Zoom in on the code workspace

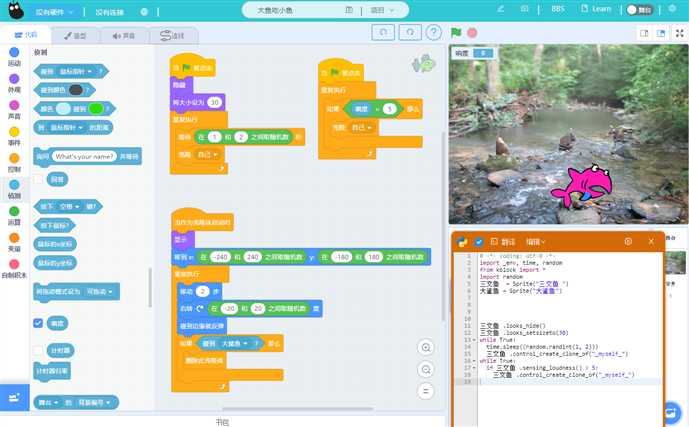point(426,347)
